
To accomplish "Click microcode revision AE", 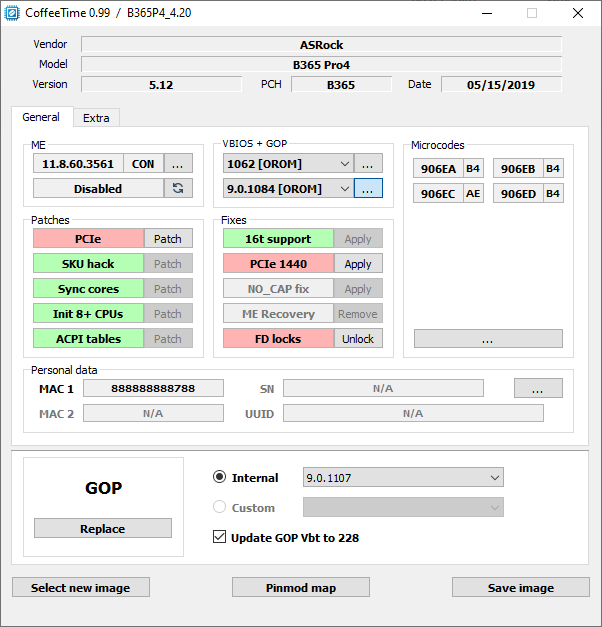I will 473,194.
